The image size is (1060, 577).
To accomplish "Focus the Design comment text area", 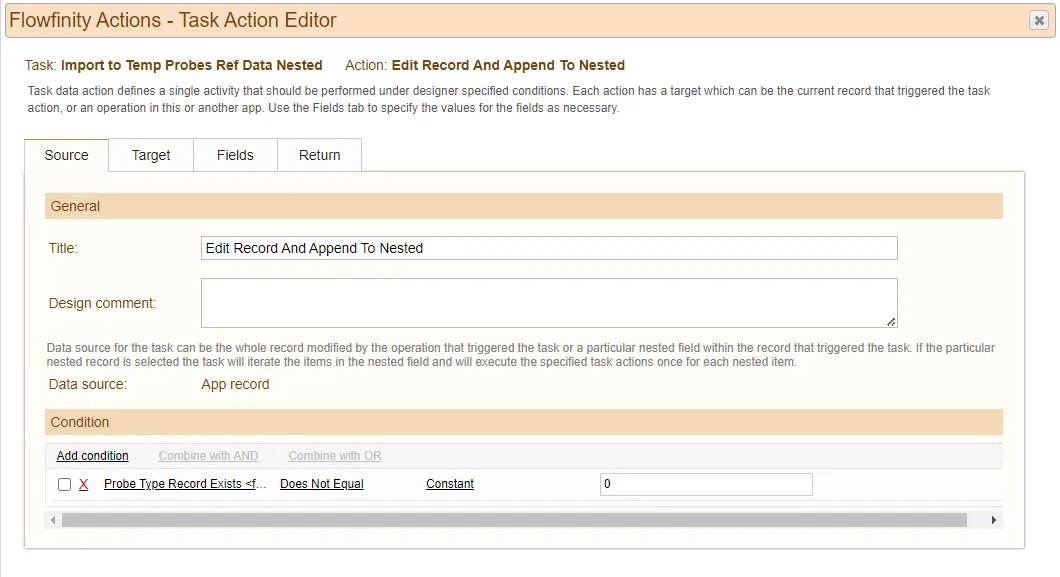I will pos(549,303).
